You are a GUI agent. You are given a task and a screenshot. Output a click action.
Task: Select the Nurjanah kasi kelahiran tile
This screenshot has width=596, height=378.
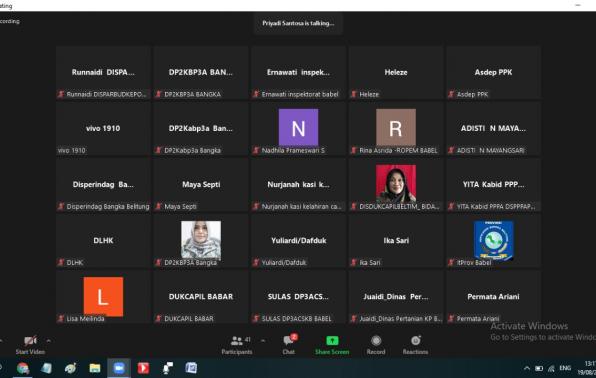[298, 184]
